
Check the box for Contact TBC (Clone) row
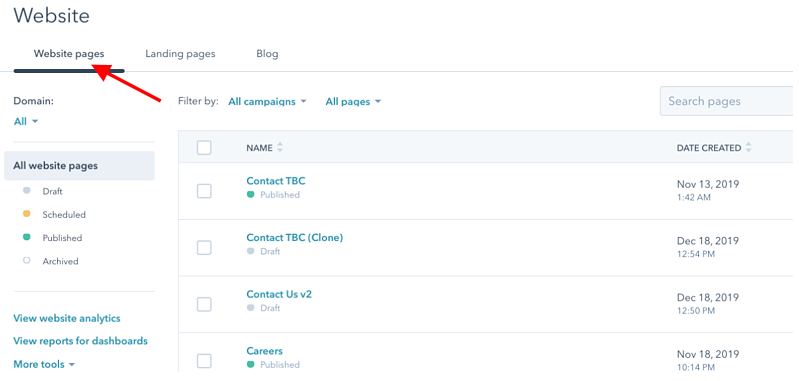point(204,248)
